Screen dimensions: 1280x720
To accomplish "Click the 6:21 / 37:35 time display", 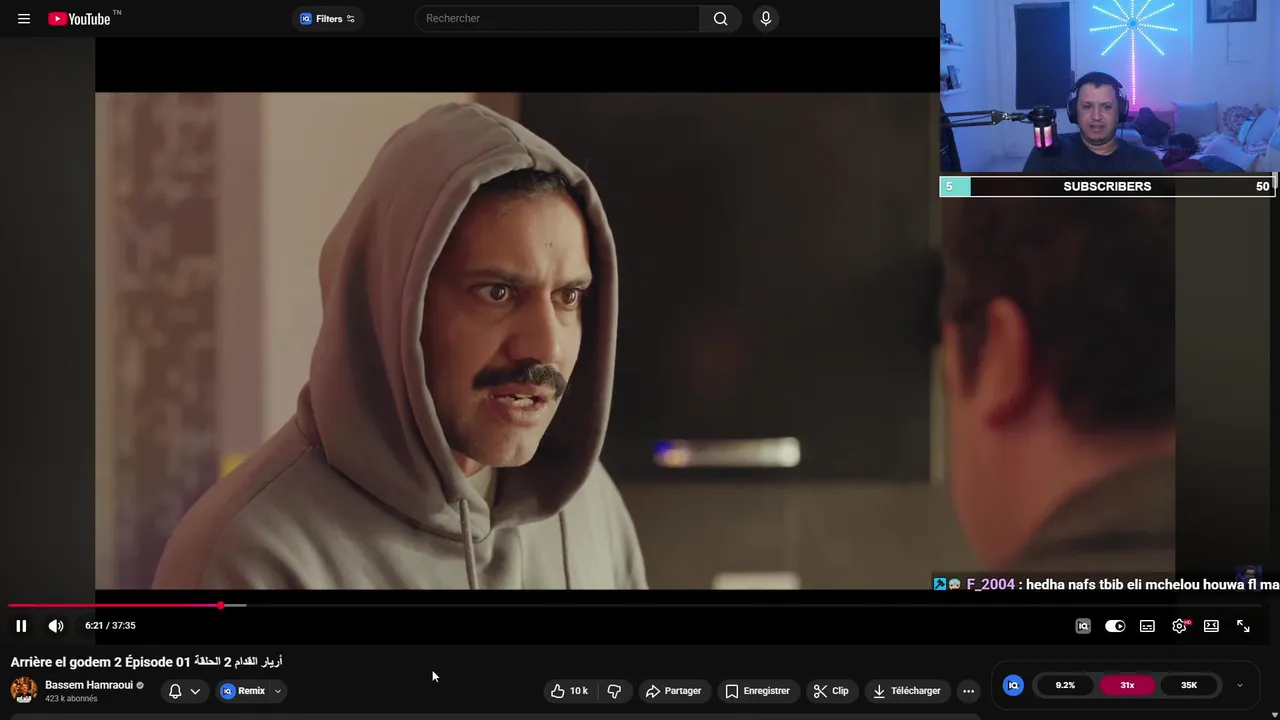I will point(110,626).
